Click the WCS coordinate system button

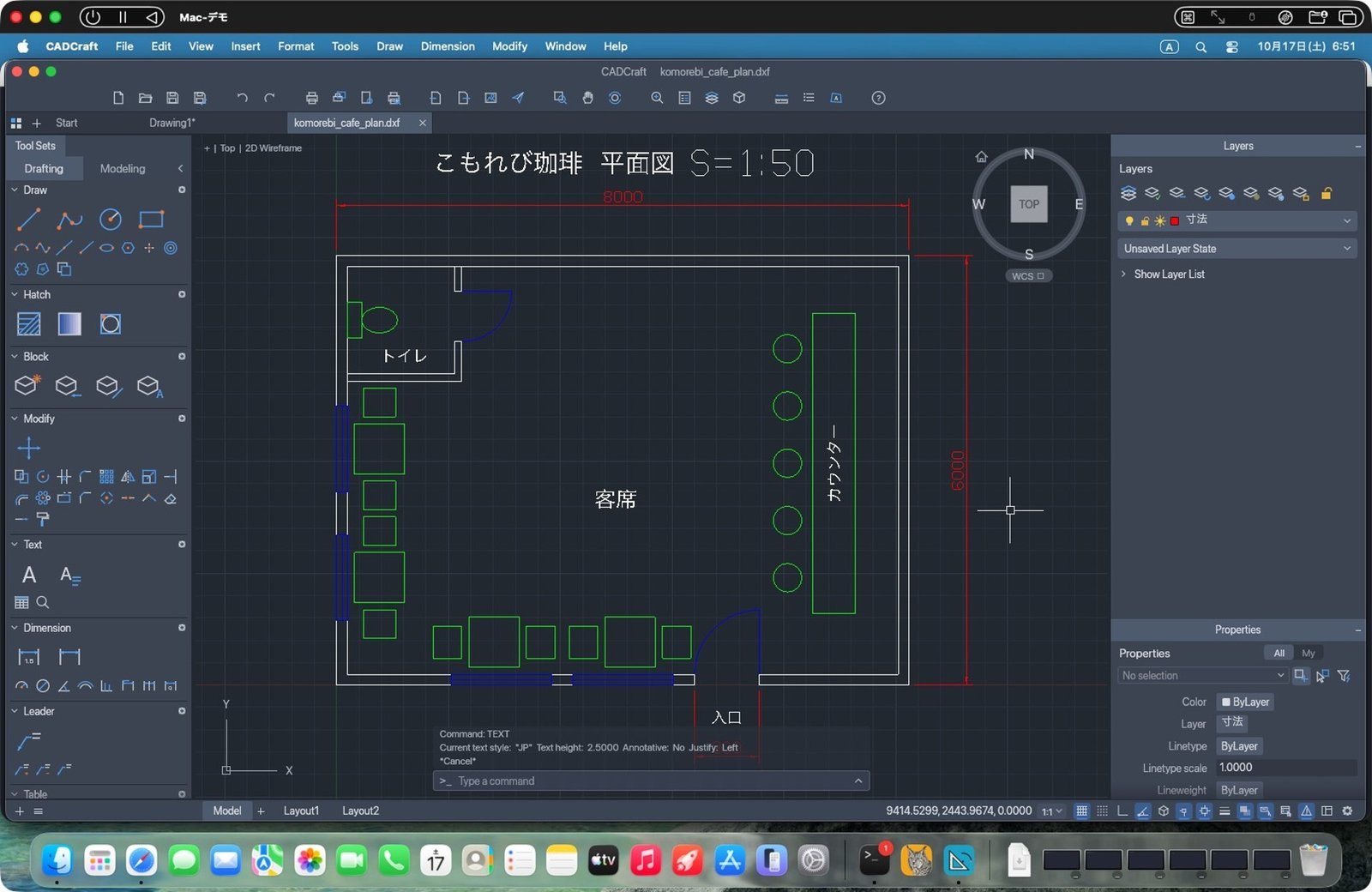tap(1027, 276)
